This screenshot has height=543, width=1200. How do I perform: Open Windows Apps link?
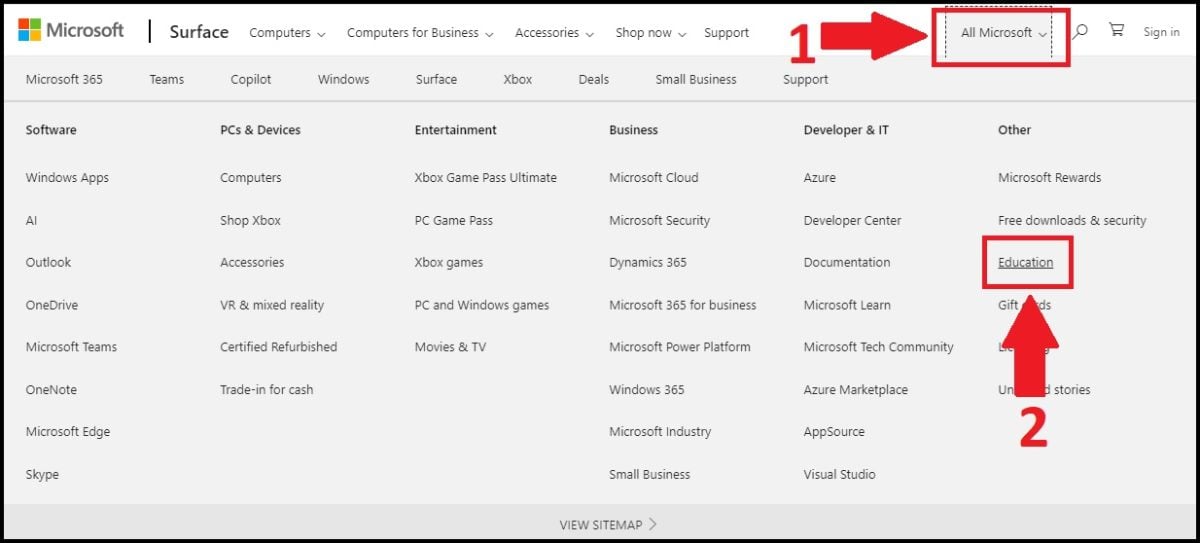tap(67, 178)
